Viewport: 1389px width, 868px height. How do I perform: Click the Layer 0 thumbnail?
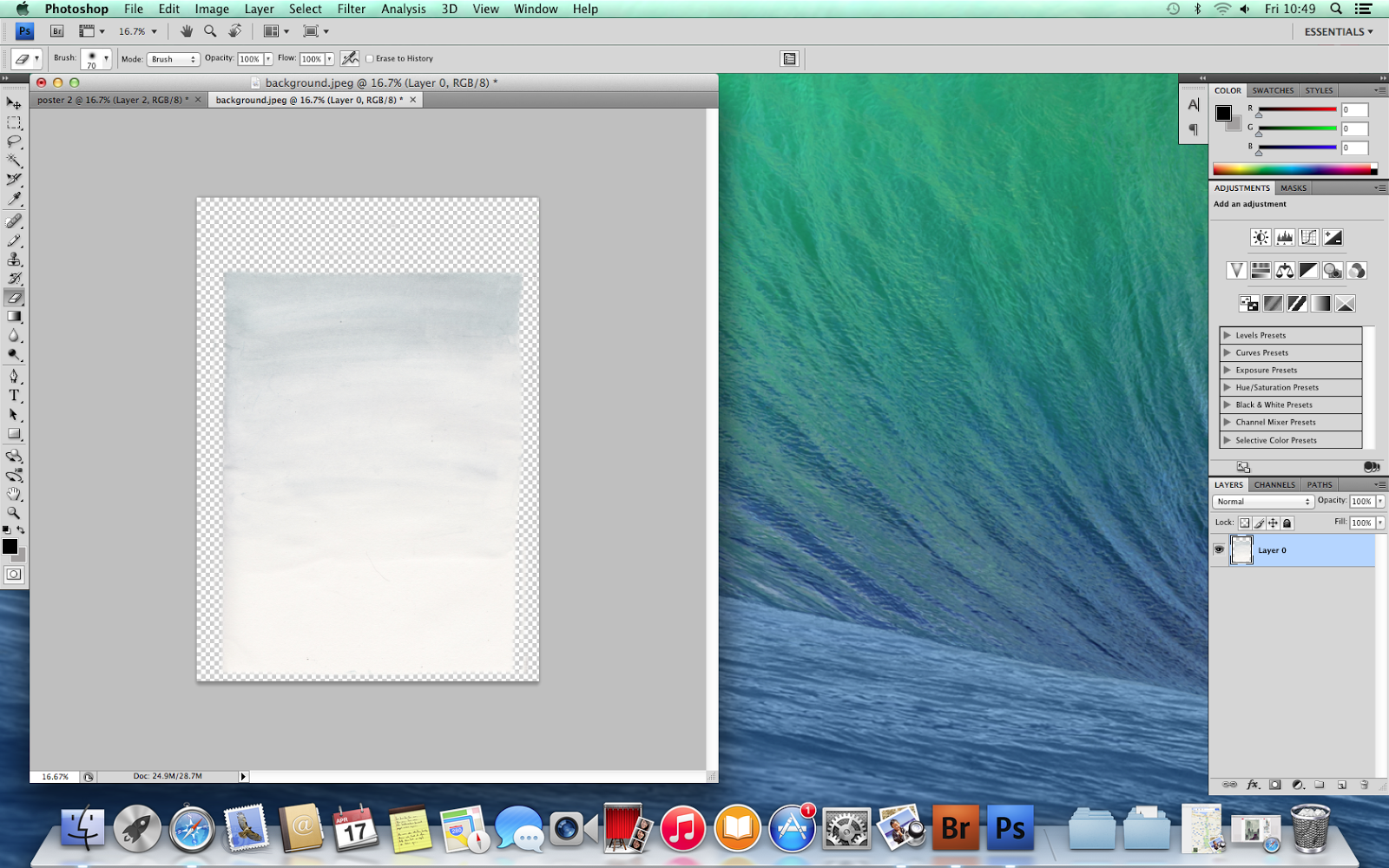[x=1241, y=549]
